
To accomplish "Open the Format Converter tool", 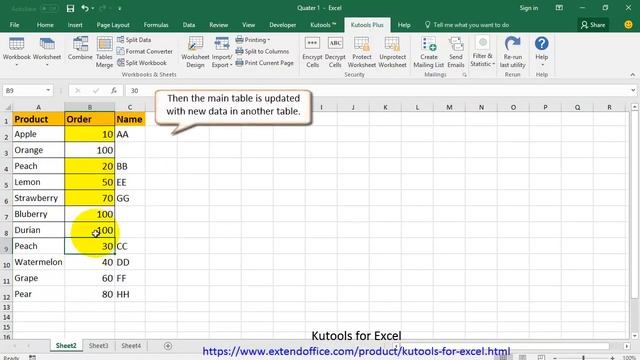I will [145, 51].
